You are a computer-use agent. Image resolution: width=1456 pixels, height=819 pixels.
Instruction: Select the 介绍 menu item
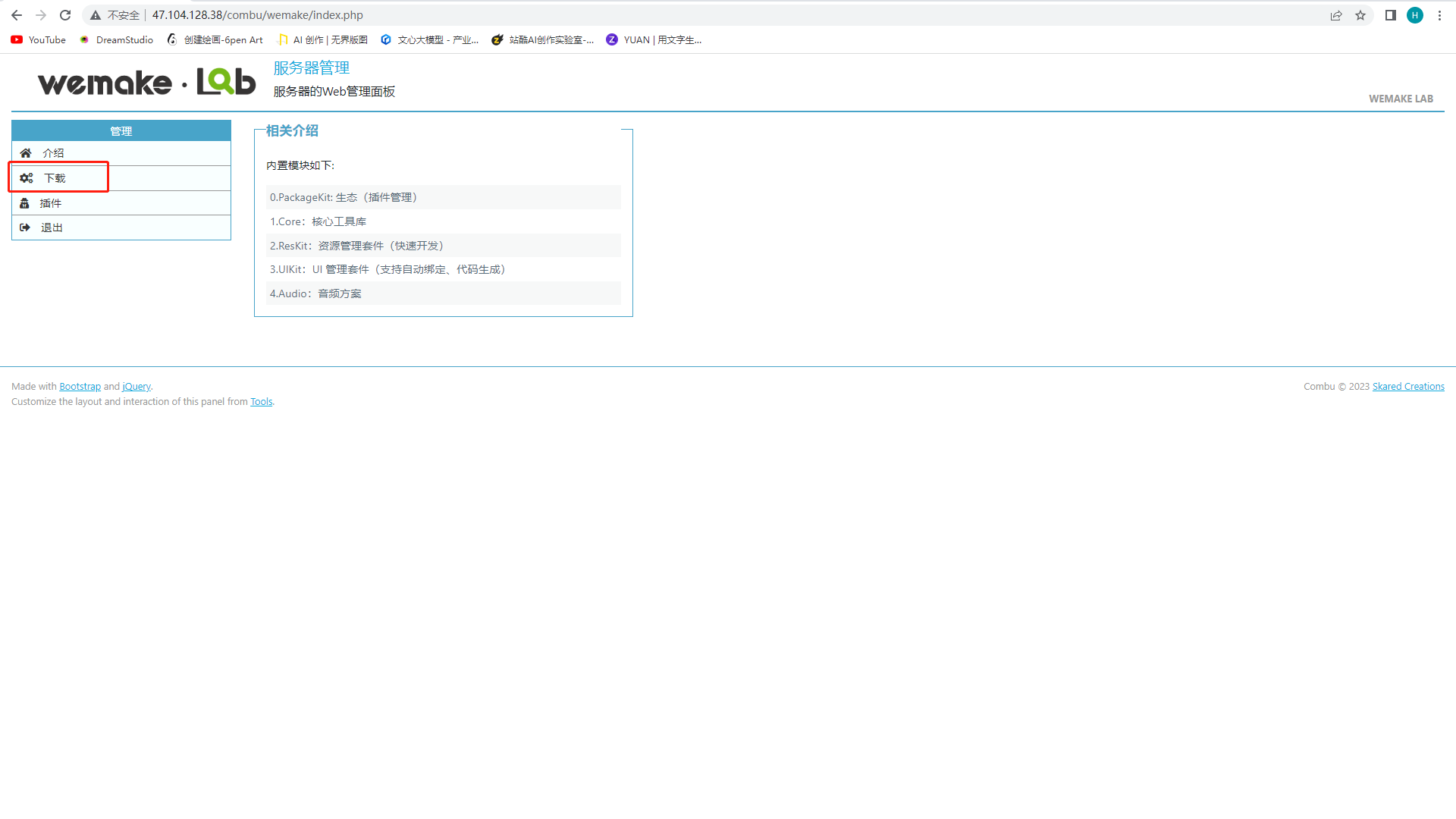pyautogui.click(x=121, y=153)
